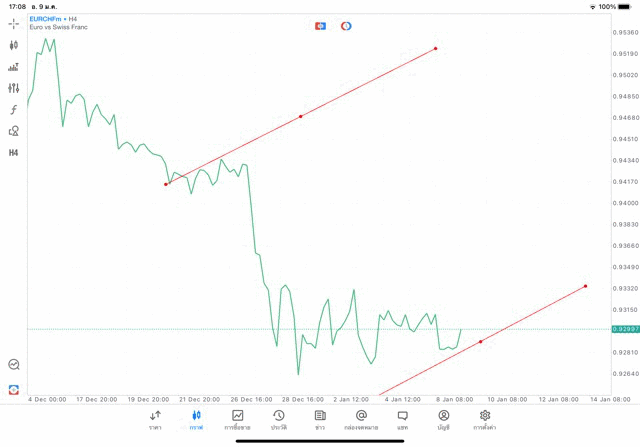
Task: Open the candlestick chart type icon
Action: [14, 45]
